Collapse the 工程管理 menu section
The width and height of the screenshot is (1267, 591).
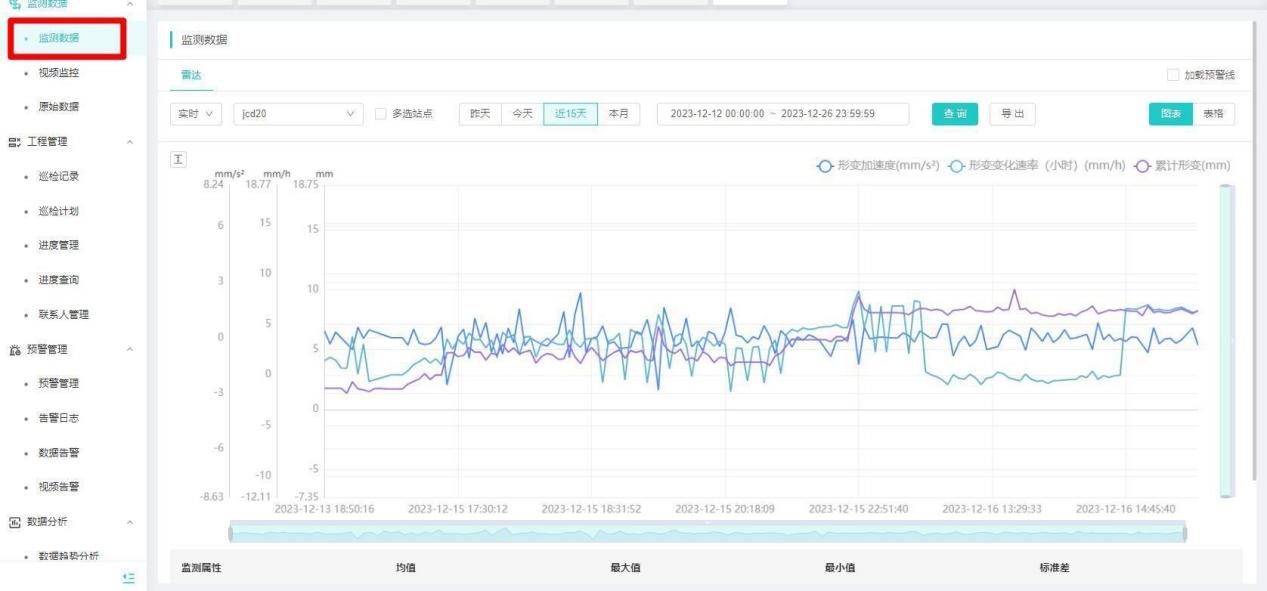(x=130, y=142)
